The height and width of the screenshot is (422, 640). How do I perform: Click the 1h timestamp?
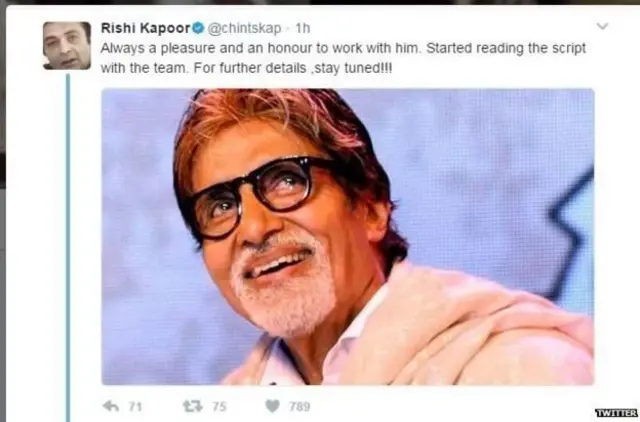[x=303, y=28]
